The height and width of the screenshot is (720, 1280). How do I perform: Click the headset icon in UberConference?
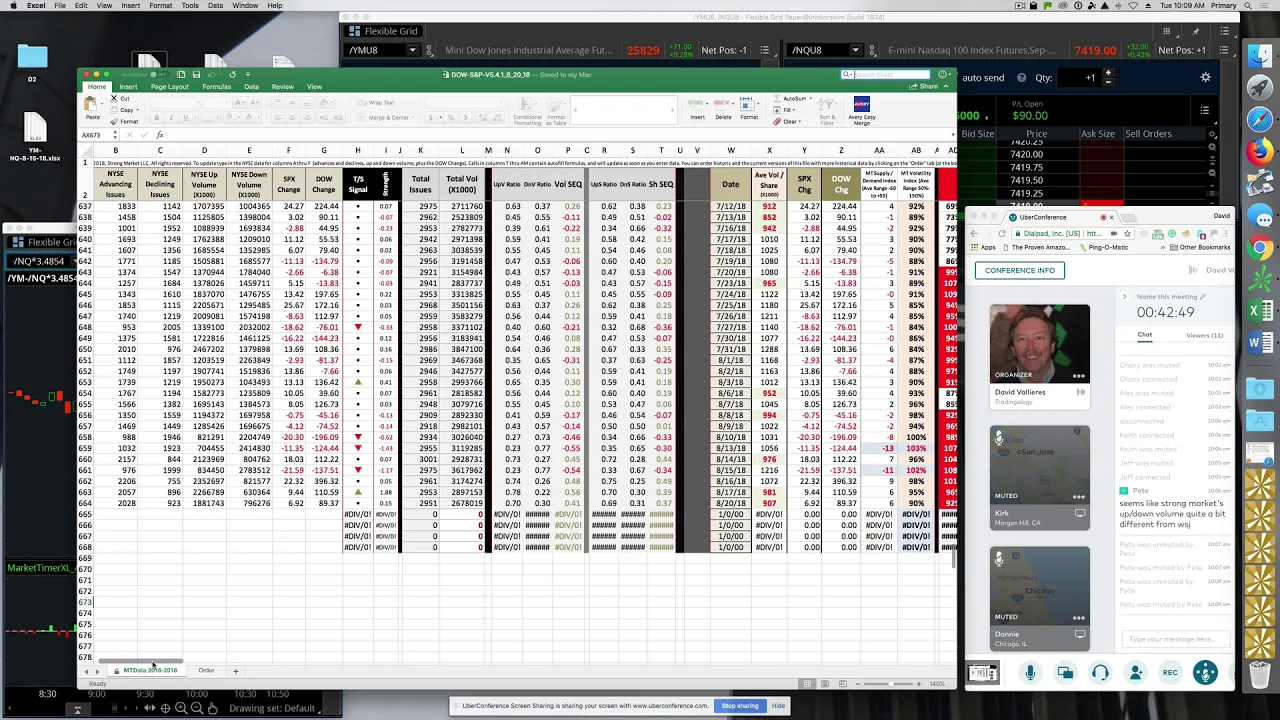pyautogui.click(x=1100, y=673)
